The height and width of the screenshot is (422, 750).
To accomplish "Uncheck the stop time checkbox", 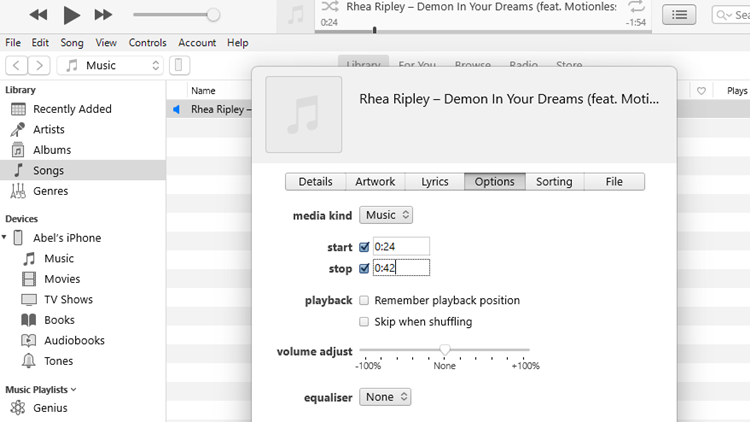I will [x=364, y=268].
